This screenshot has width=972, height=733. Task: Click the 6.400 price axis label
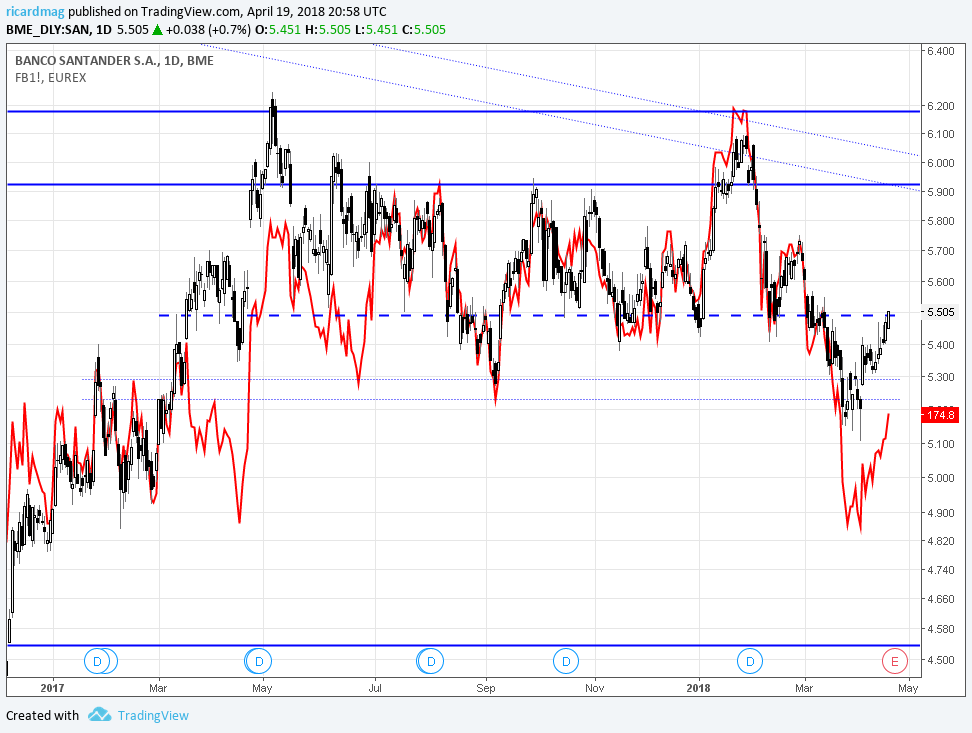click(940, 51)
